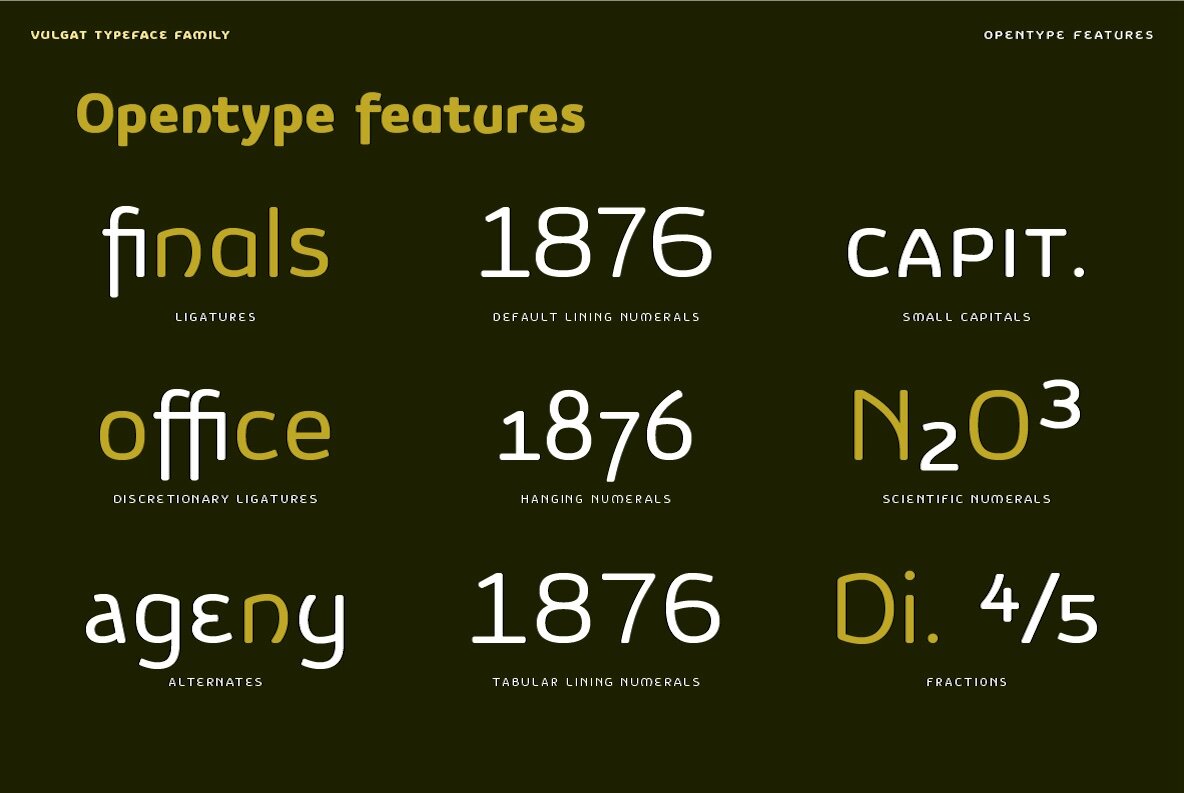Click the top-right "Opentype Features" label
This screenshot has height=793, width=1184.
[x=1068, y=35]
